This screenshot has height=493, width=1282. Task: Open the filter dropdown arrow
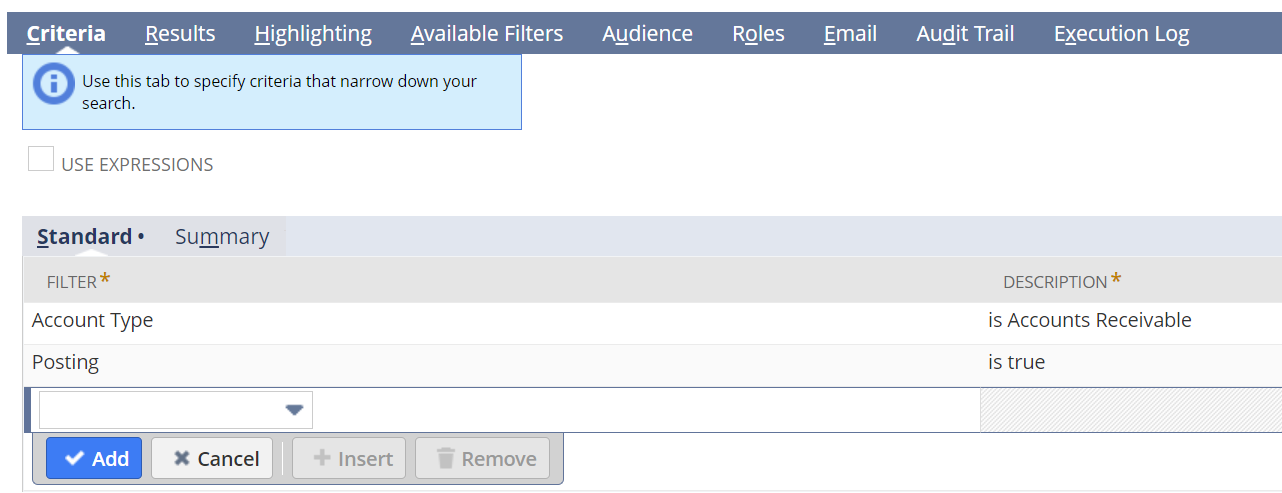[294, 410]
